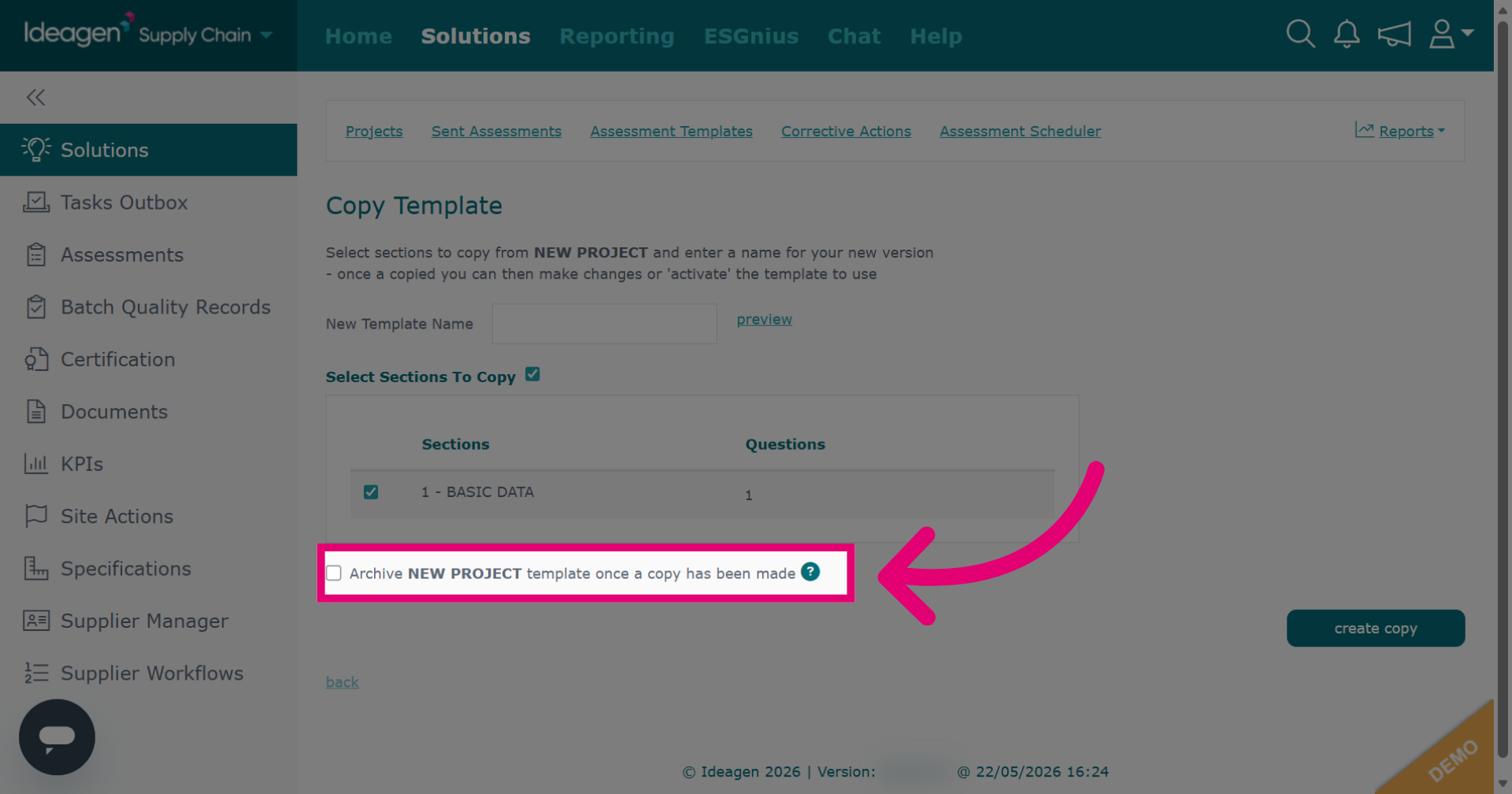This screenshot has width=1512, height=794.
Task: Enable Archive NEW PROJECT template checkbox
Action: pyautogui.click(x=334, y=573)
